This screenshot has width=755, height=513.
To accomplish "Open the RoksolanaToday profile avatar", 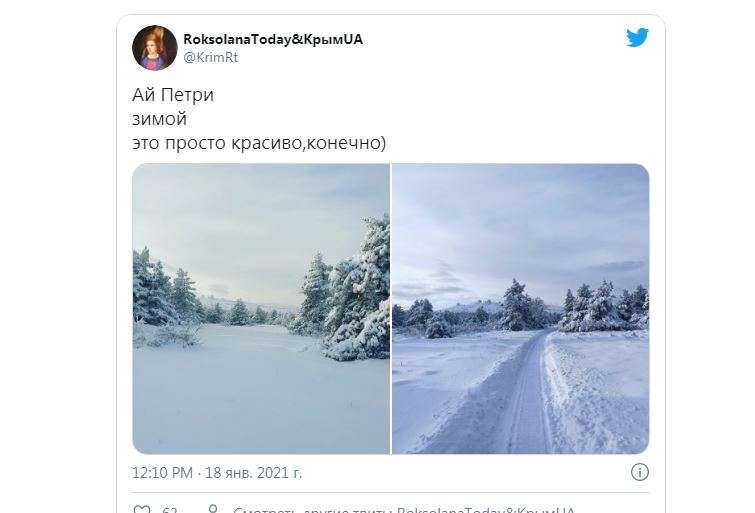I will [155, 48].
